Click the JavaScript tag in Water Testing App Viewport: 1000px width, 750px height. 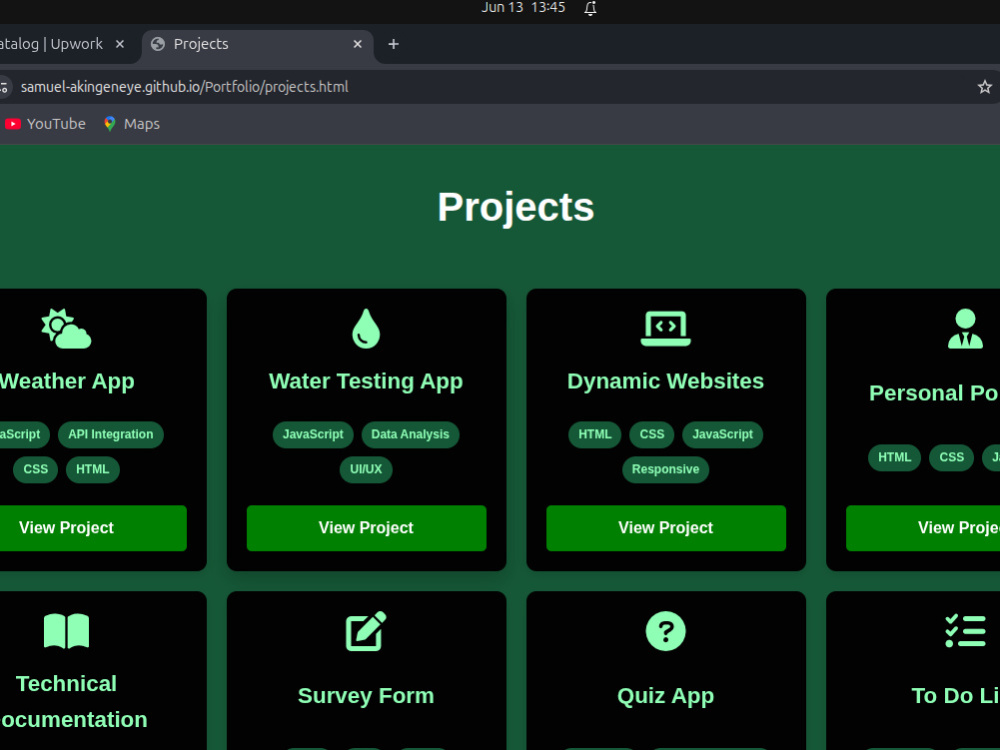point(313,434)
